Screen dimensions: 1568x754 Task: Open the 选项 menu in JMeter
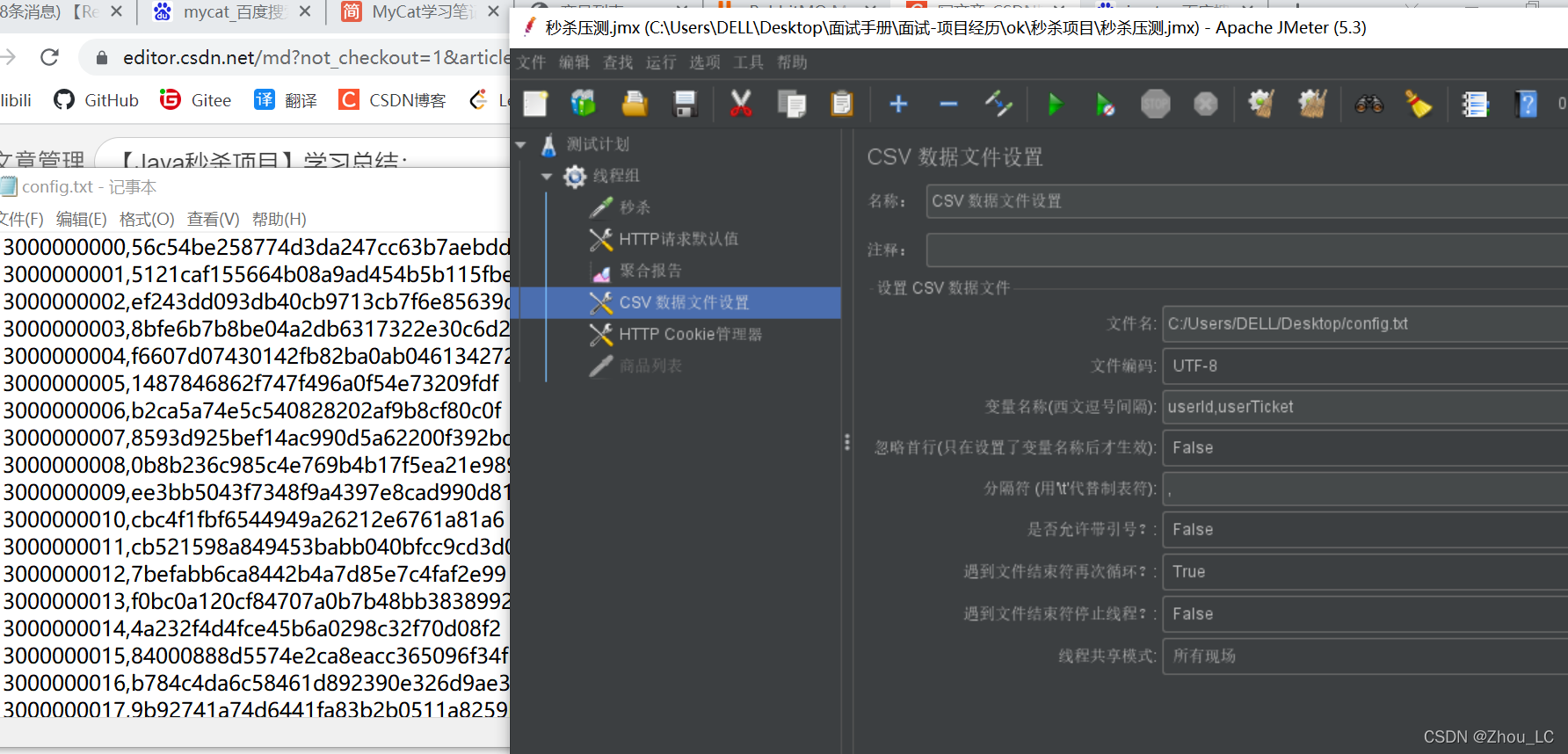coord(705,62)
